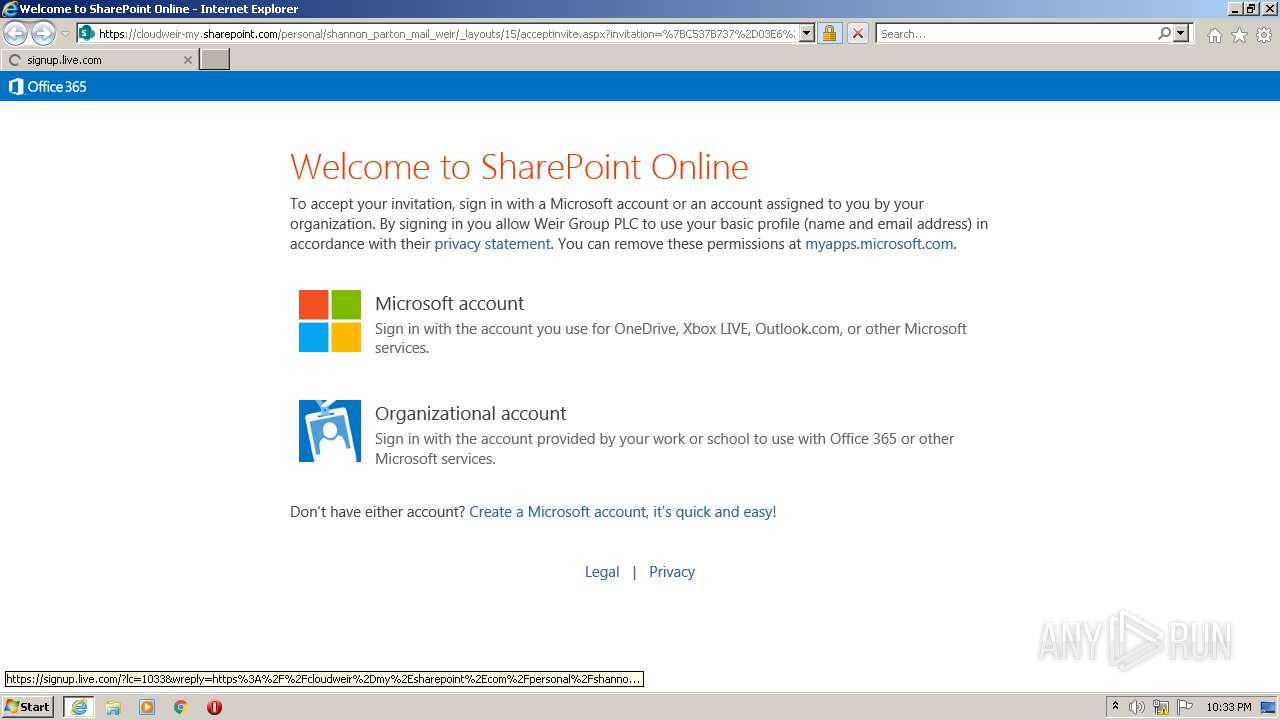Open the recent pages dropdown arrow
This screenshot has height=720, width=1280.
click(x=65, y=34)
